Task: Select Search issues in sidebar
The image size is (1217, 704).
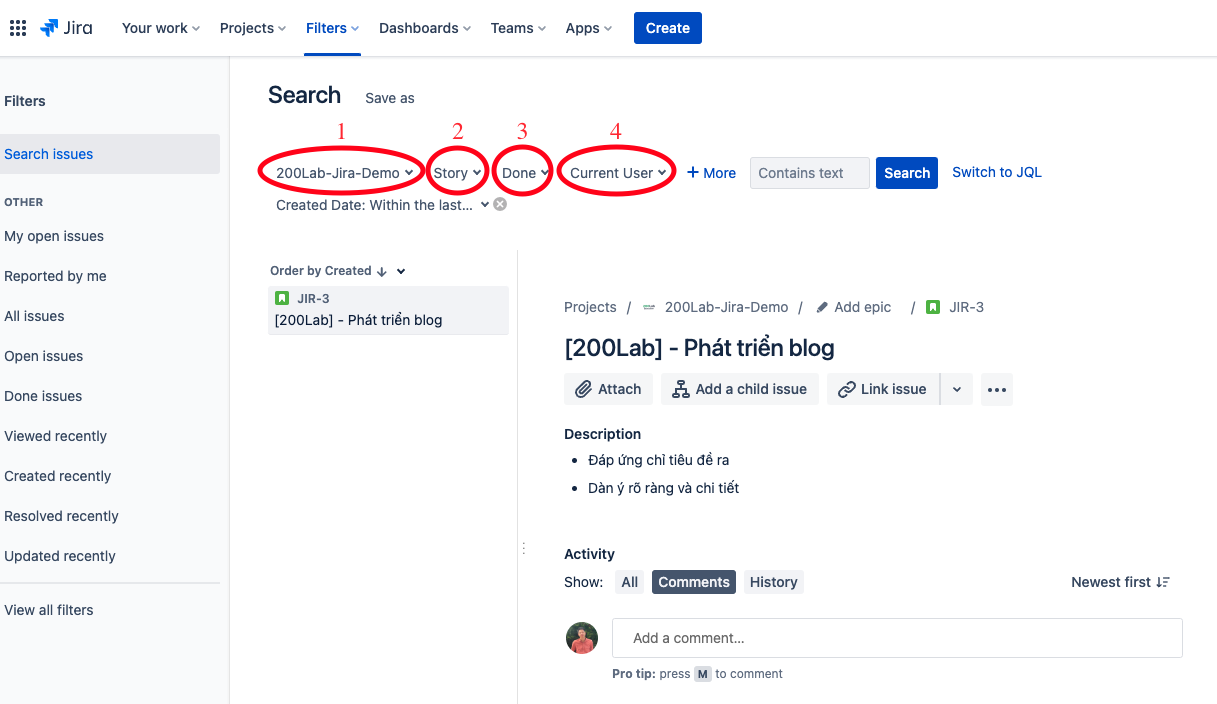Action: 108,154
